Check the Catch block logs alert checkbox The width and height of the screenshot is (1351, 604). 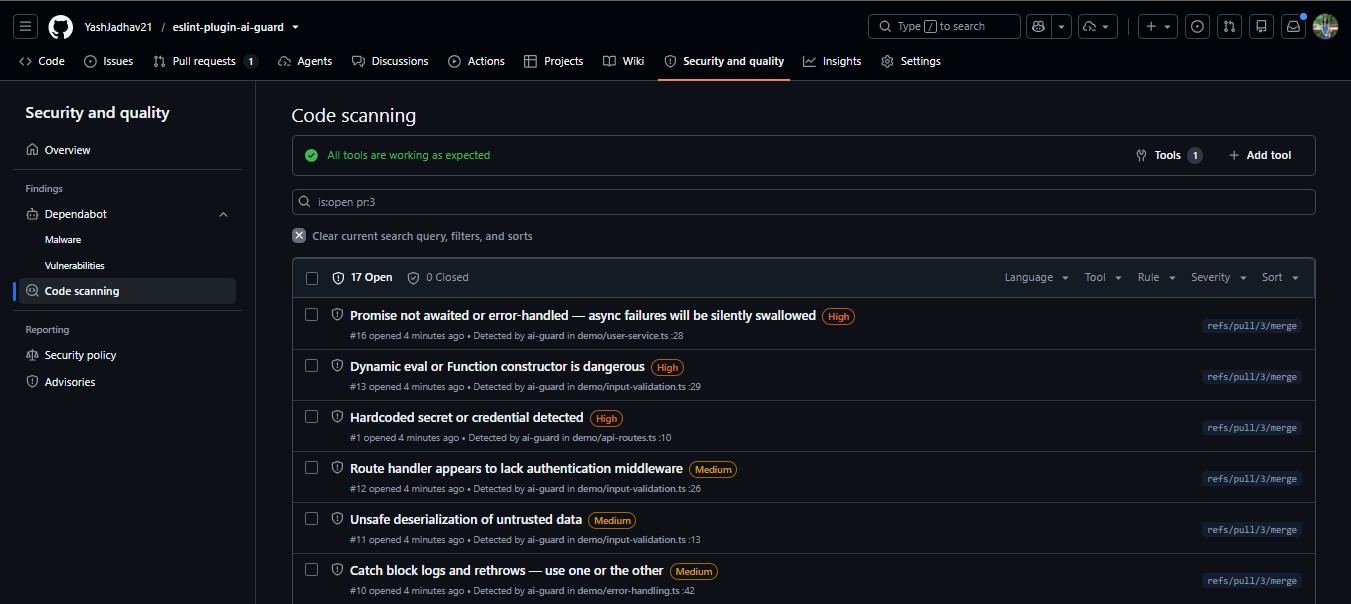(x=311, y=569)
